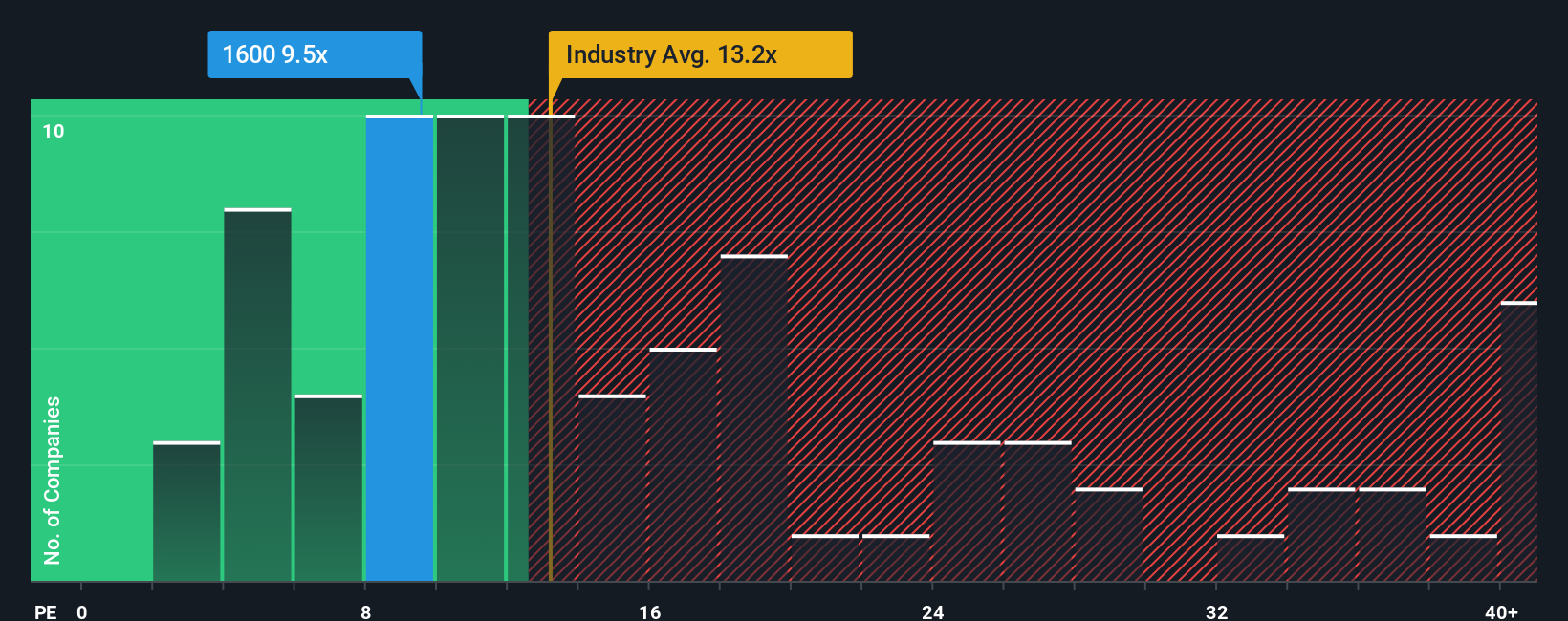Click the PE axis label 16
The width and height of the screenshot is (1568, 621).
click(650, 611)
